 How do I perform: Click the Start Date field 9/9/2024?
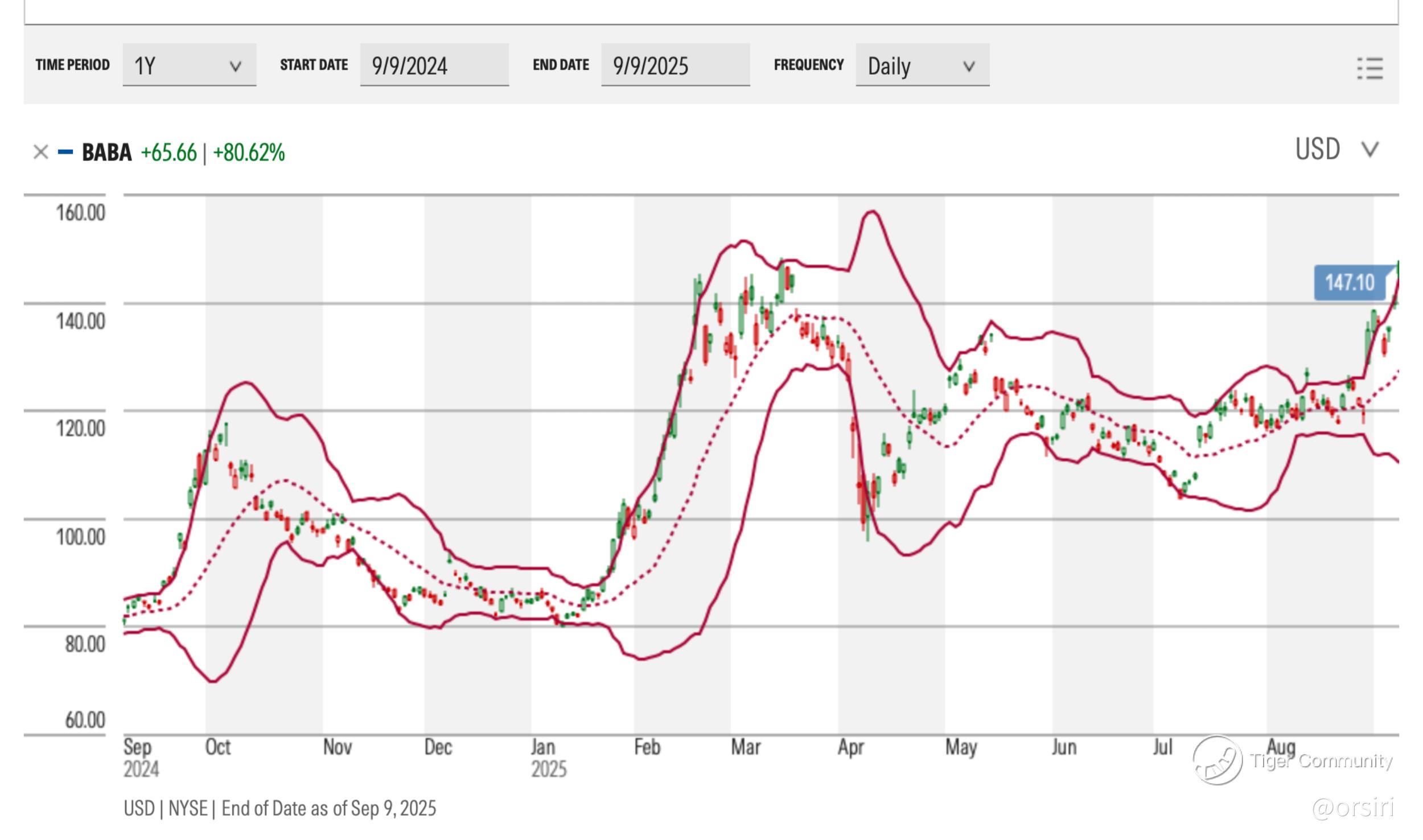pos(434,65)
